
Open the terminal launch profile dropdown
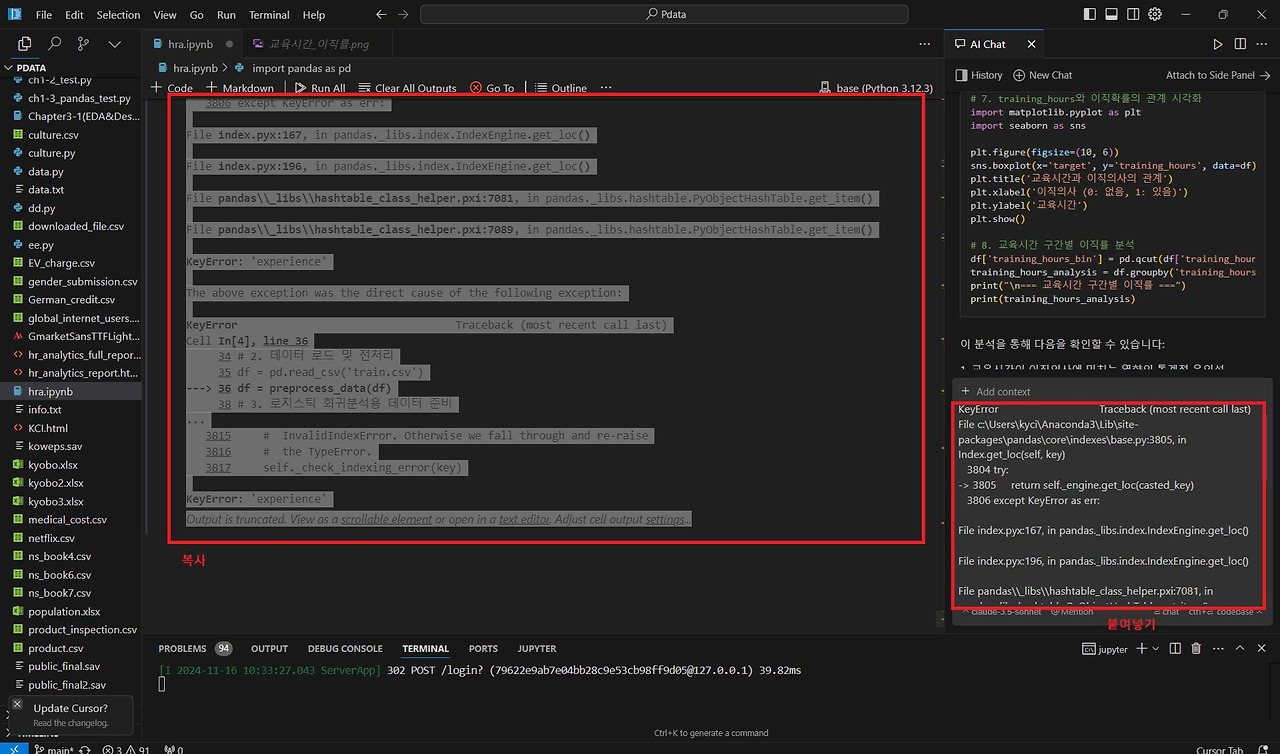pyautogui.click(x=1156, y=649)
